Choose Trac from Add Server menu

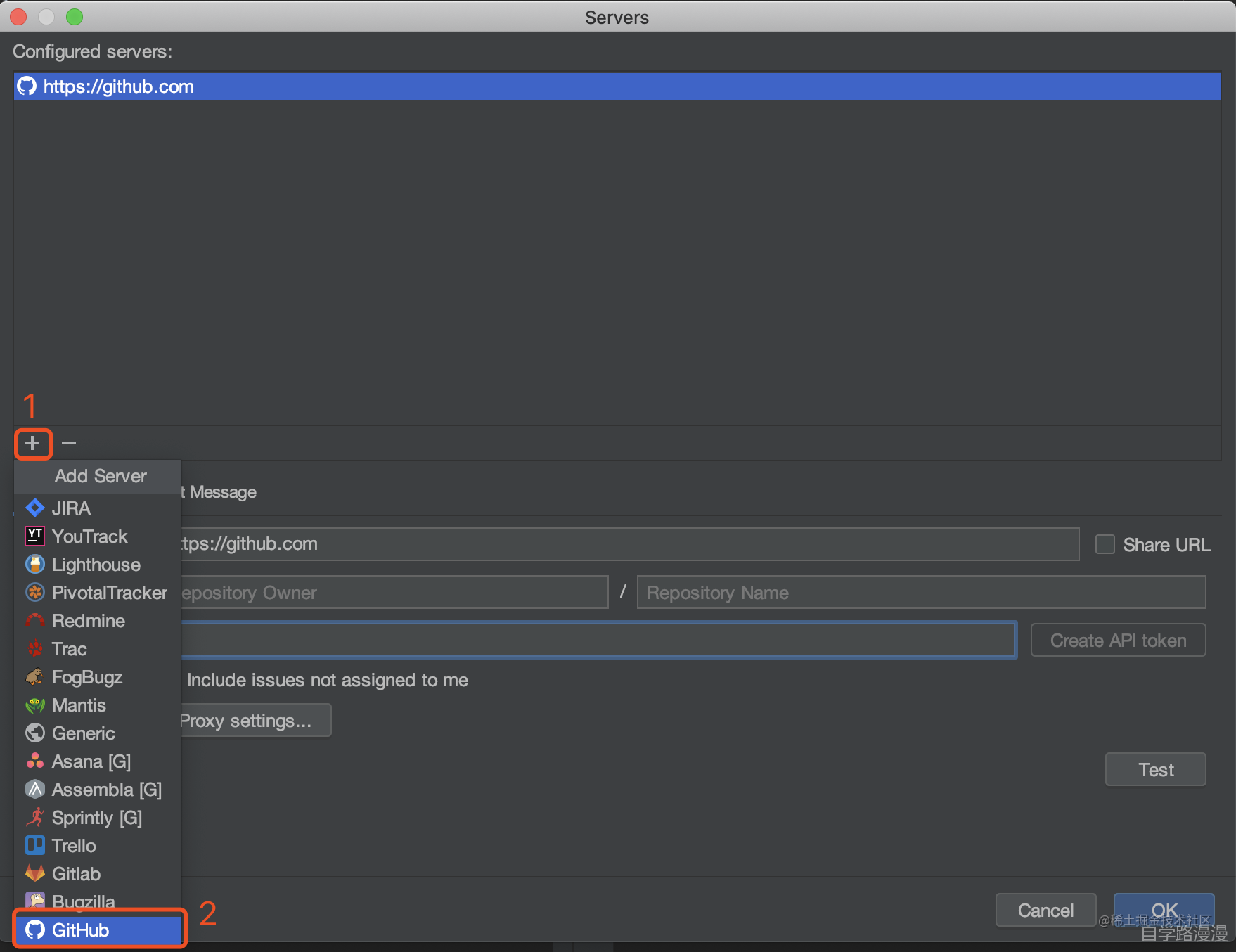[x=98, y=648]
